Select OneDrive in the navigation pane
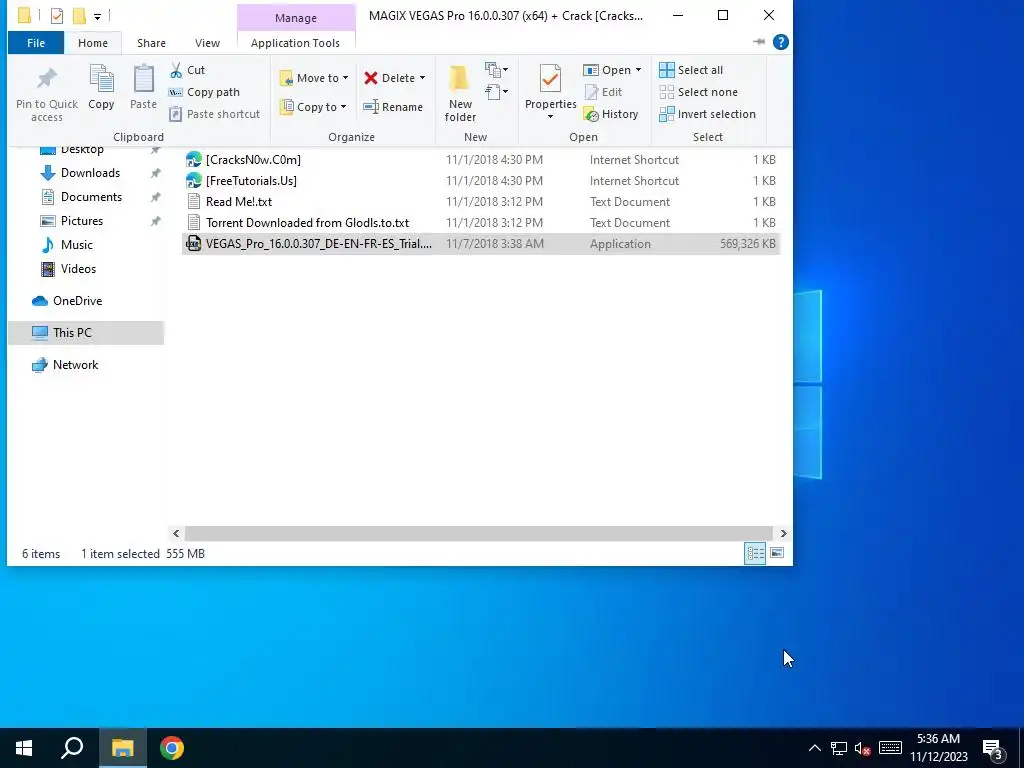 77,301
